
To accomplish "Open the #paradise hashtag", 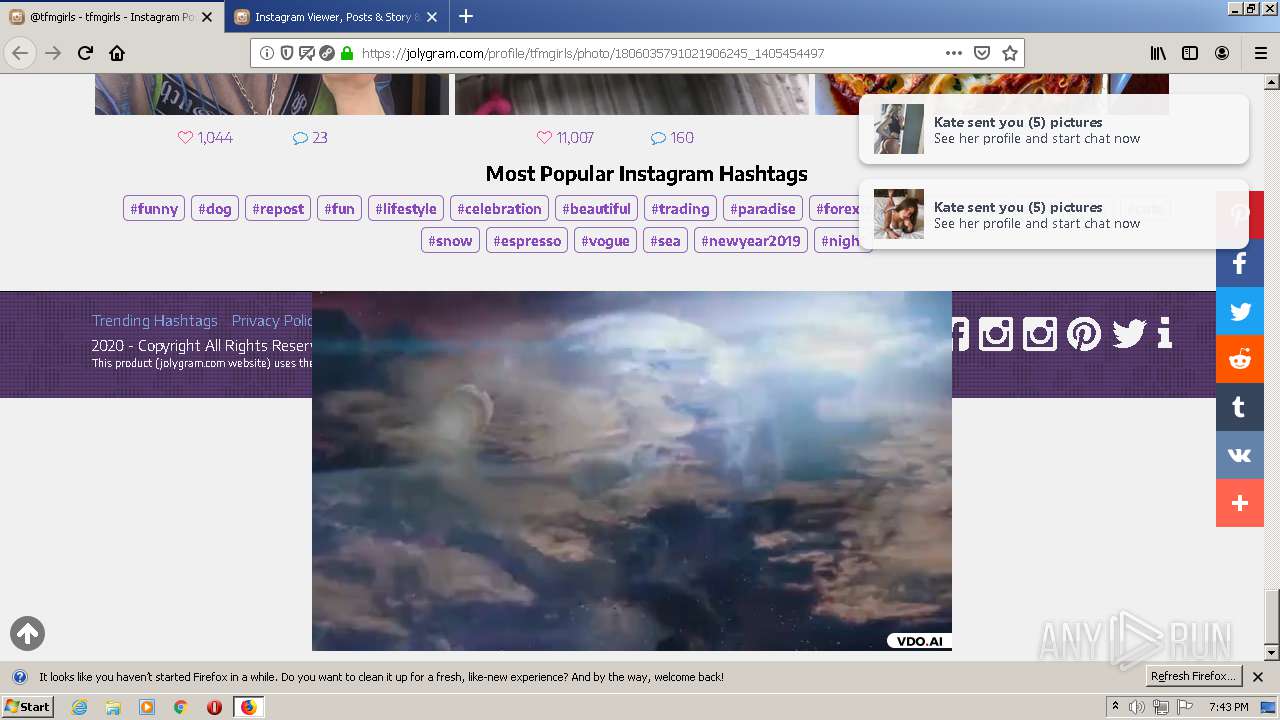I will pos(763,209).
